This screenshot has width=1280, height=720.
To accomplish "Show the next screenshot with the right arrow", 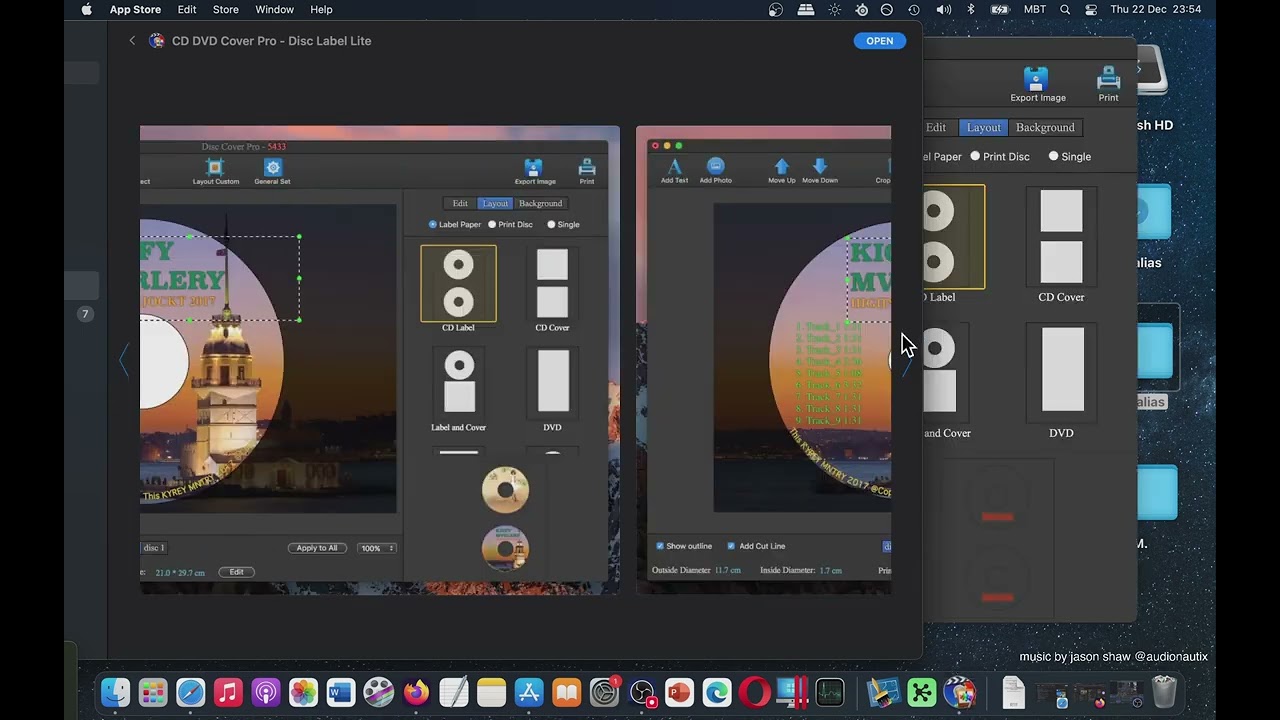I will [x=906, y=362].
